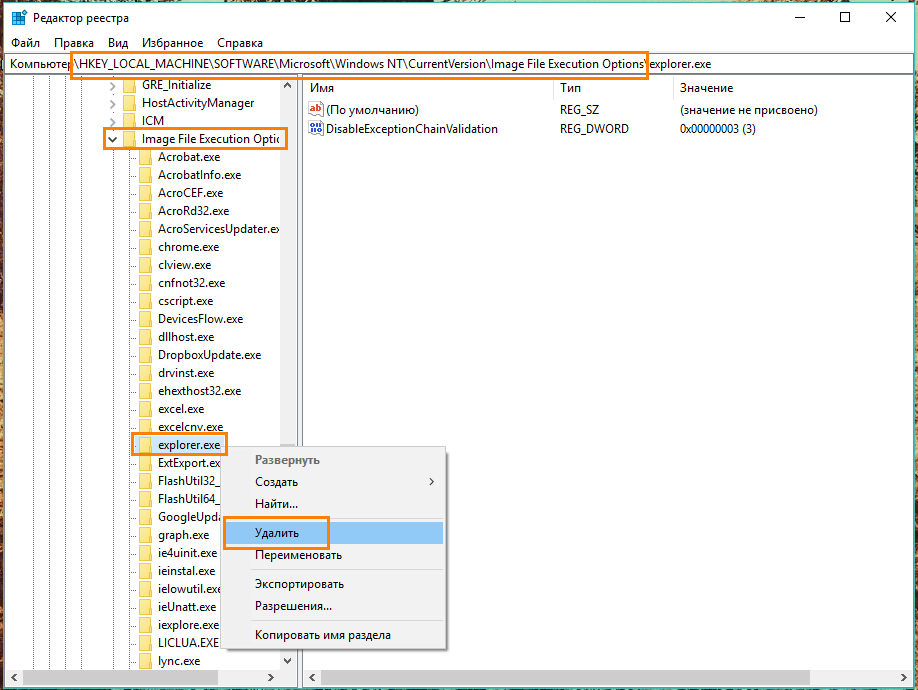Click the dllhost.exe folder icon
The height and width of the screenshot is (690, 918).
146,337
